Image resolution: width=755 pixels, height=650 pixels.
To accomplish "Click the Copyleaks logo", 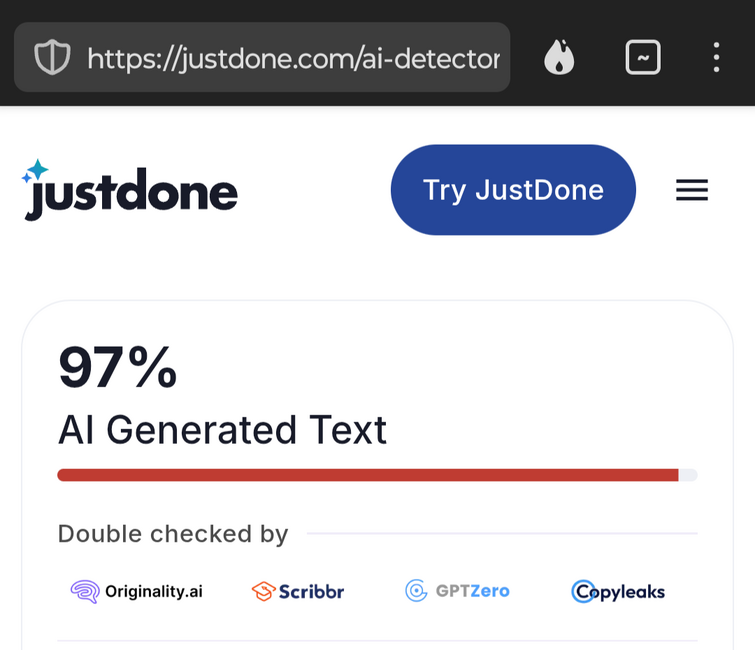I will pos(618,592).
